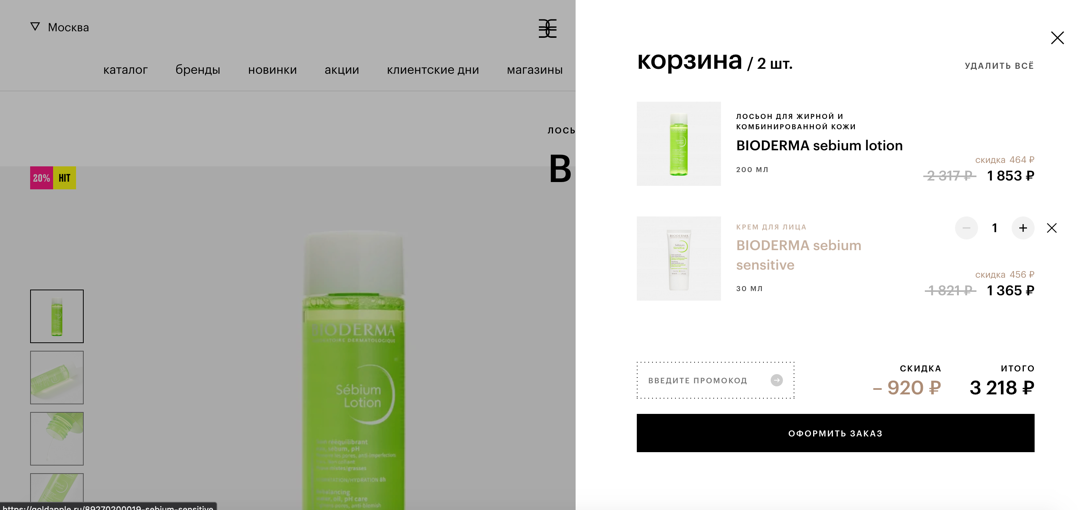Close the cart panel with the X icon
The image size is (1089, 510).
[x=1057, y=38]
